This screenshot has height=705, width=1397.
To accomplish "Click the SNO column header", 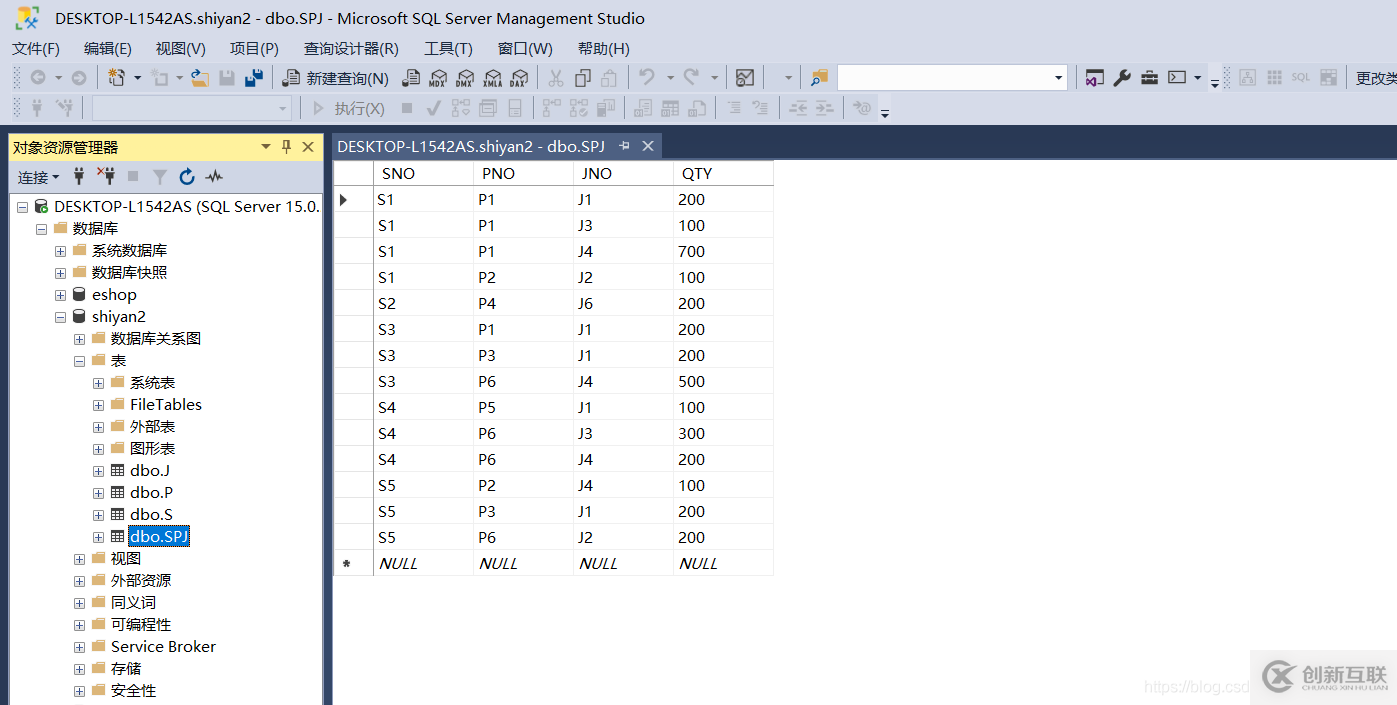I will pyautogui.click(x=423, y=173).
